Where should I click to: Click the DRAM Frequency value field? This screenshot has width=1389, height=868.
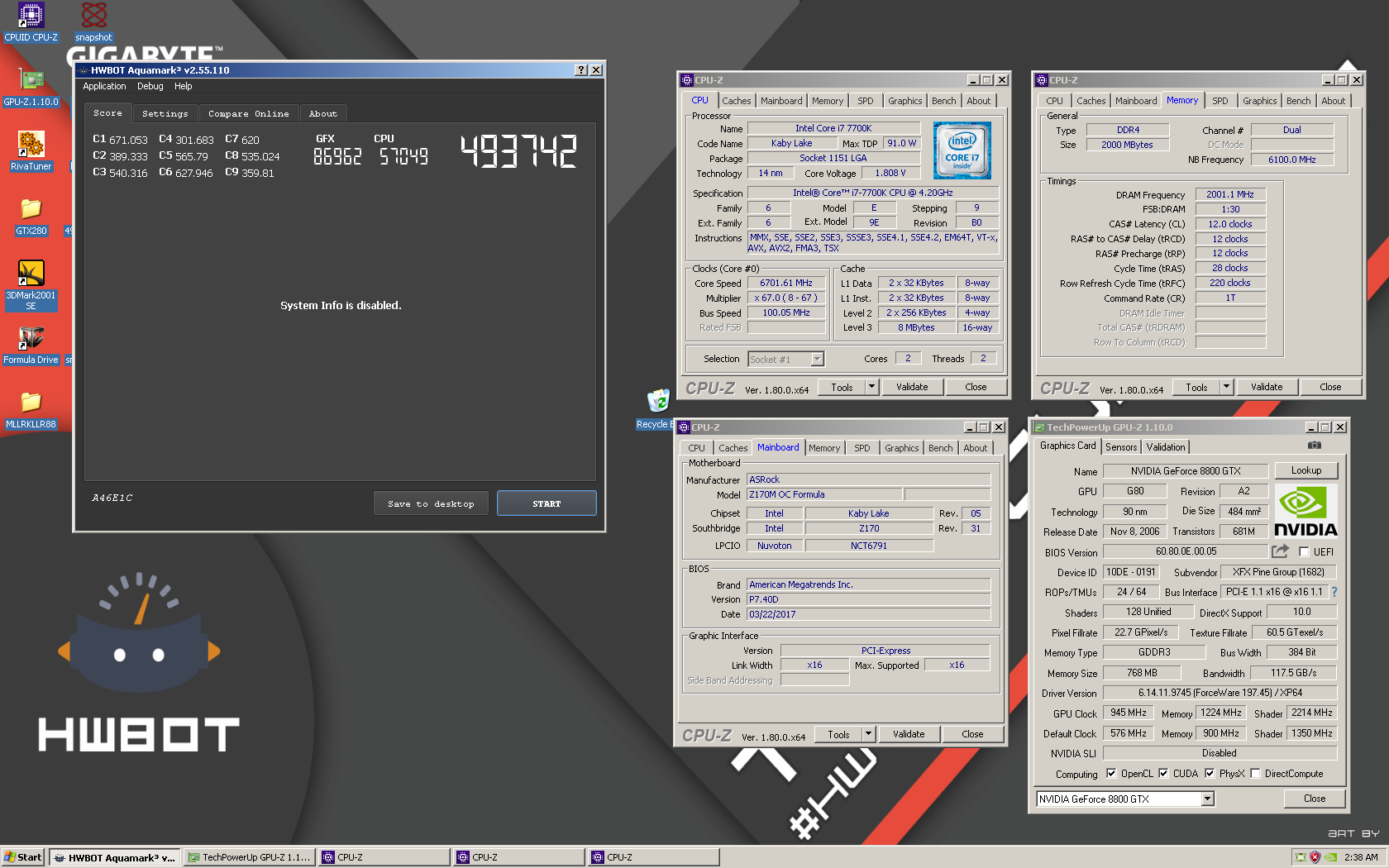tap(1230, 194)
